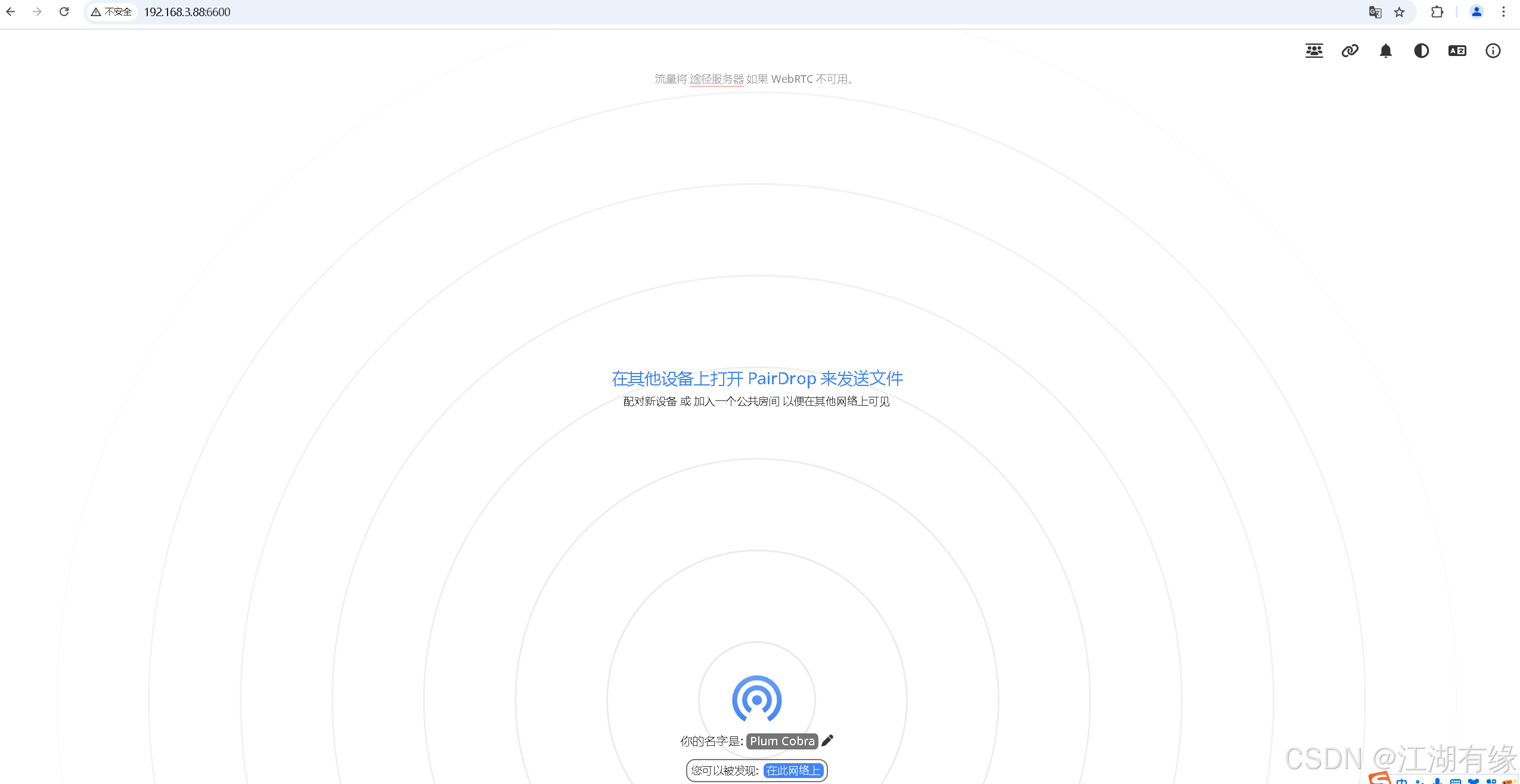The width and height of the screenshot is (1520, 784).
Task: Open About PairDrop info icon
Action: click(x=1493, y=51)
